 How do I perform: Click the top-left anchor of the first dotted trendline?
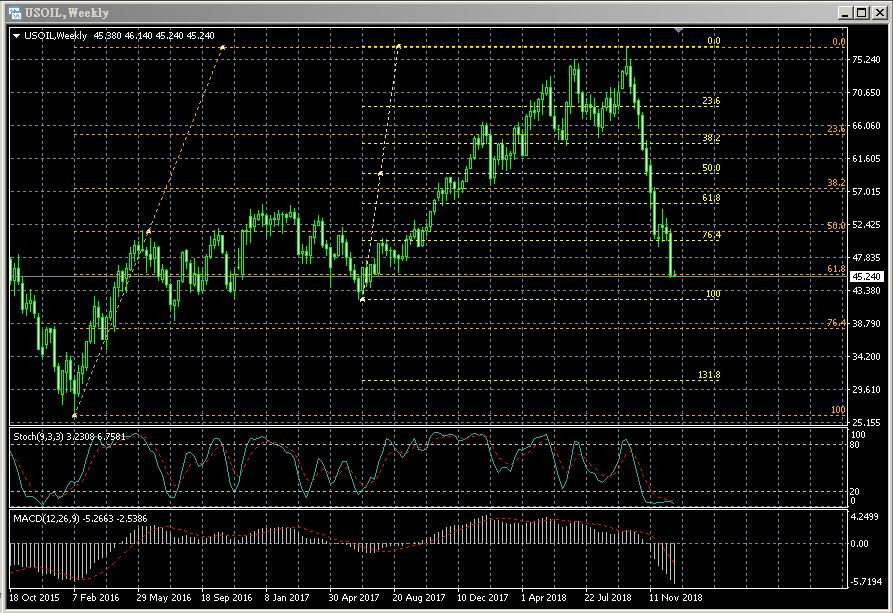(x=223, y=47)
